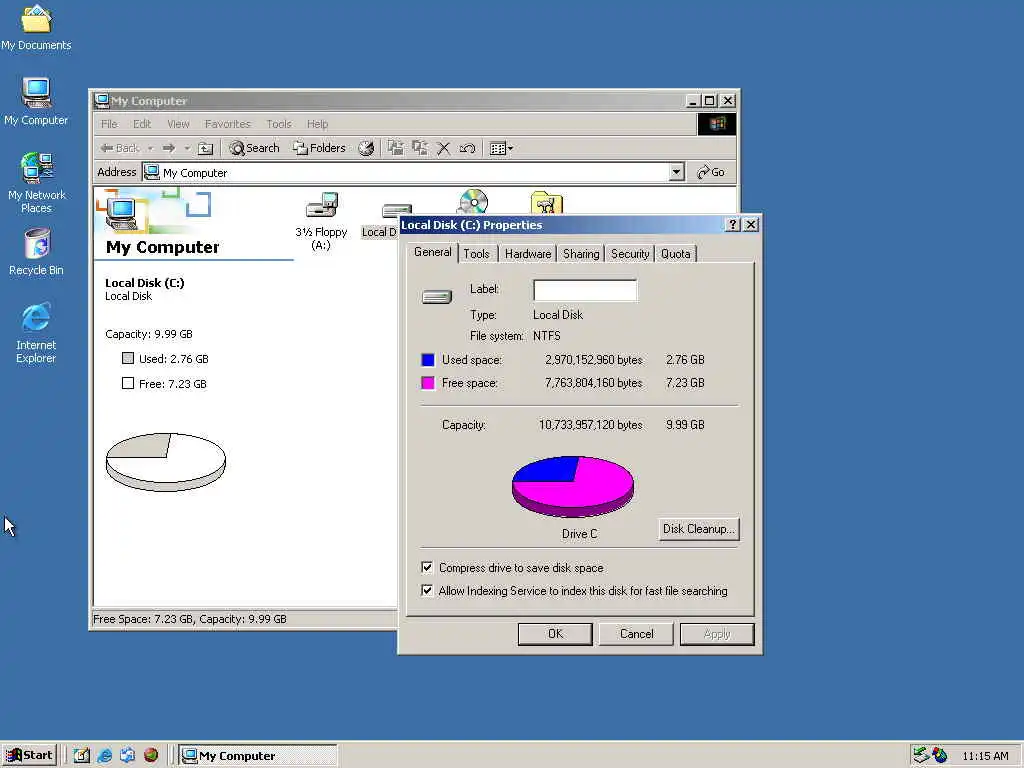Click the Windows Update tray icon
The width and height of the screenshot is (1024, 768).
[x=940, y=755]
